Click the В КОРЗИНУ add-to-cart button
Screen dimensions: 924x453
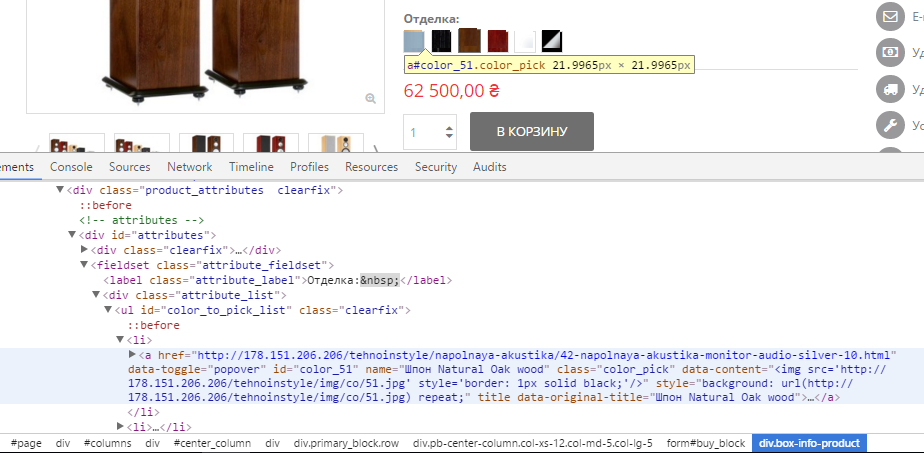[x=532, y=131]
